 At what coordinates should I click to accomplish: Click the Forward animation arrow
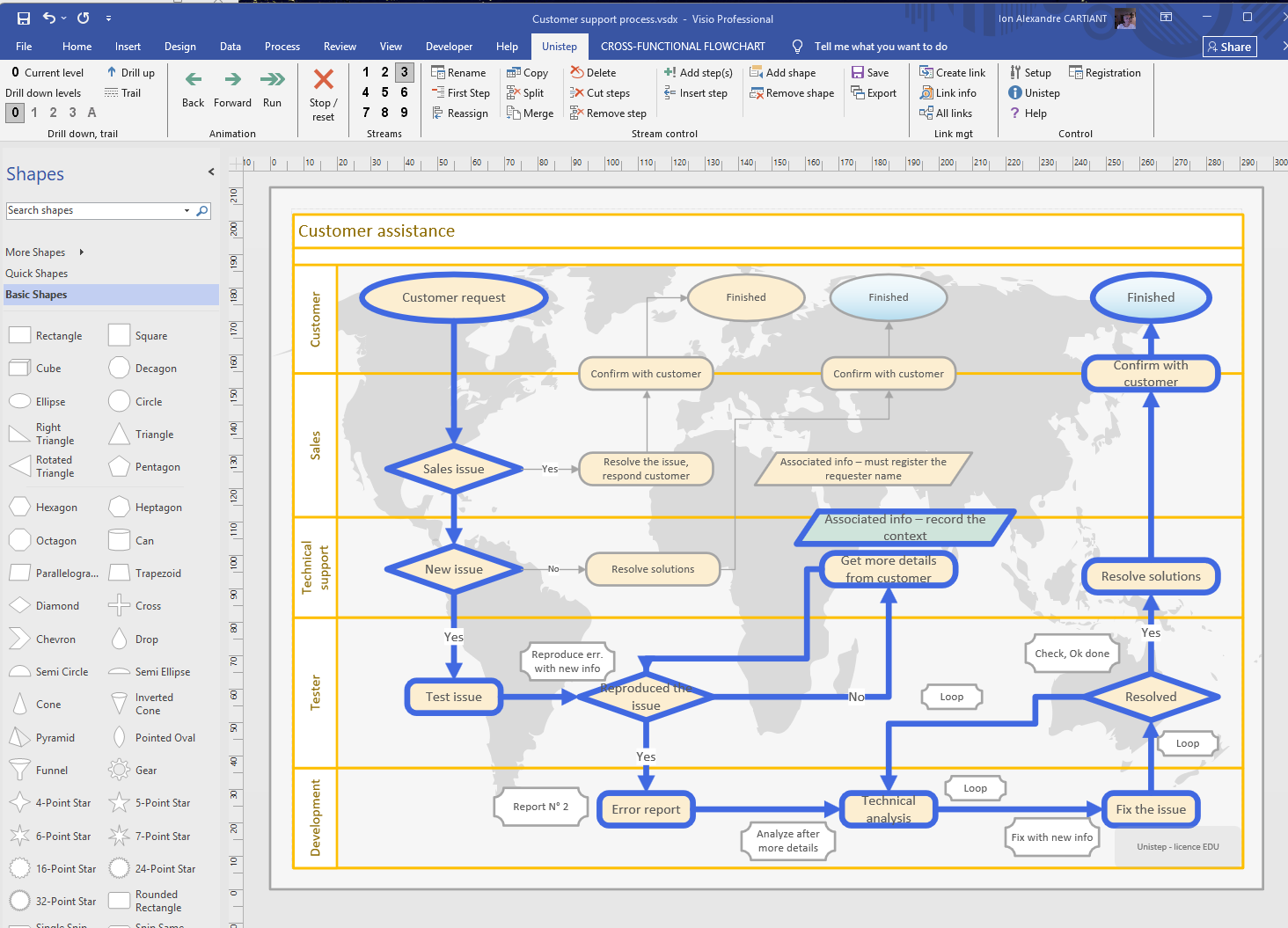(x=232, y=80)
